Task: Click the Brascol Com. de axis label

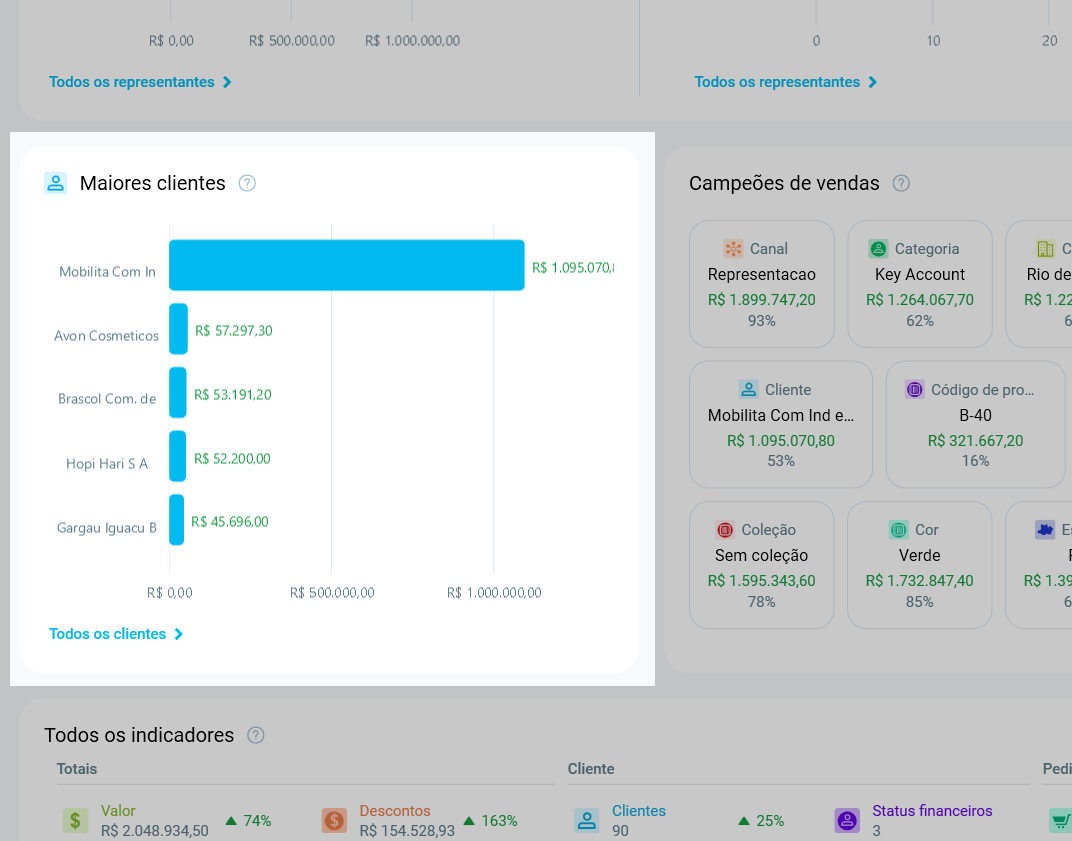Action: click(107, 399)
